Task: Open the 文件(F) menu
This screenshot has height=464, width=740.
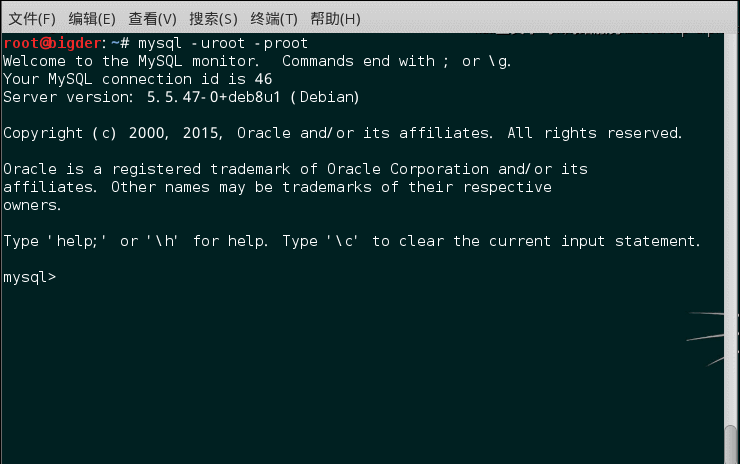Action: click(32, 19)
